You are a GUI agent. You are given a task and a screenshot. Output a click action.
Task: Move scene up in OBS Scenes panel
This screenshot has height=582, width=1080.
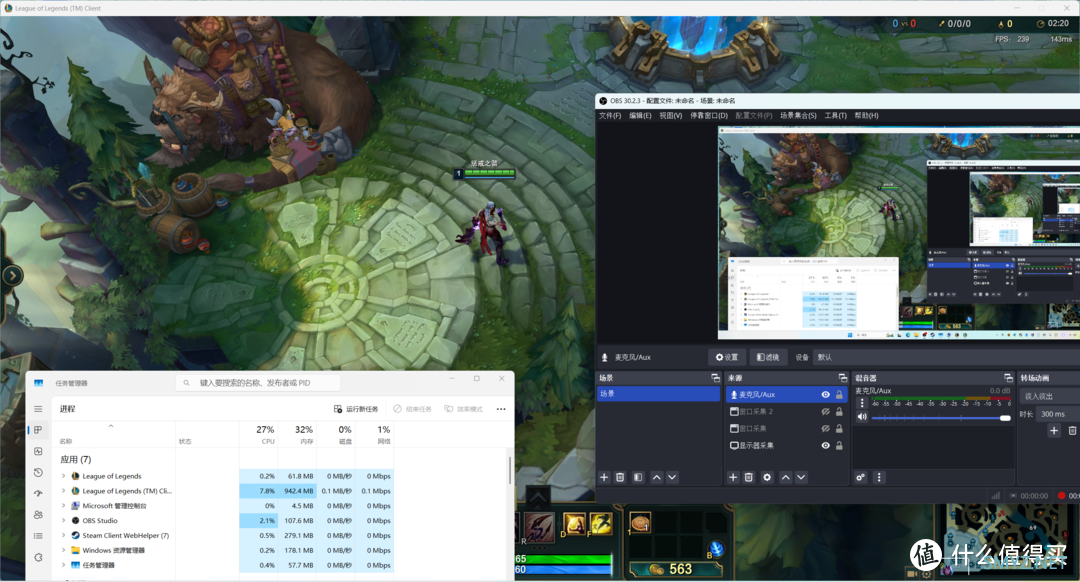pyautogui.click(x=656, y=477)
